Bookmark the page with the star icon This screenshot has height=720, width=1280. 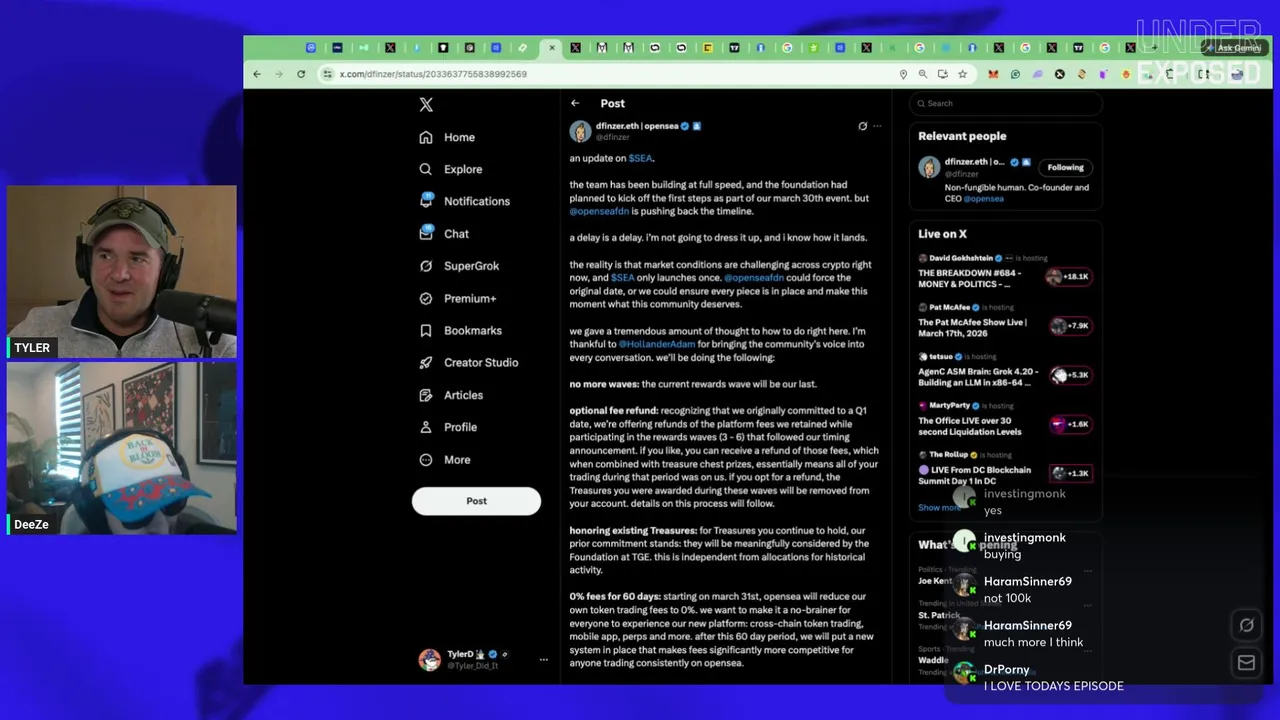tap(962, 74)
